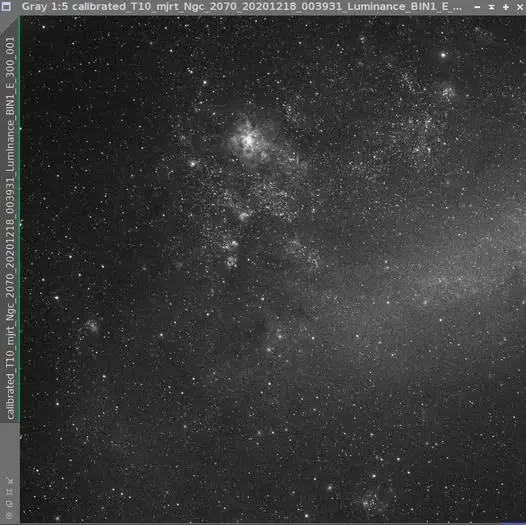Click the bright Tarantula Nebula core
The width and height of the screenshot is (526, 525).
[249, 140]
